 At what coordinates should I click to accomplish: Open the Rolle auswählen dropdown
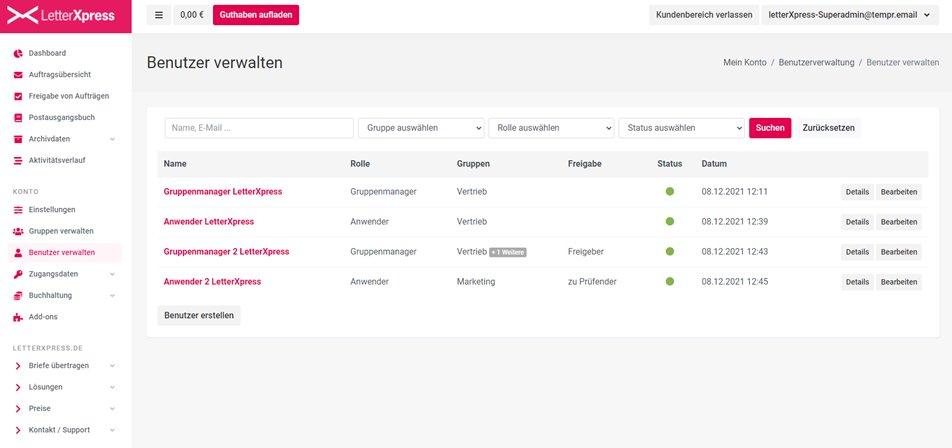(x=551, y=128)
